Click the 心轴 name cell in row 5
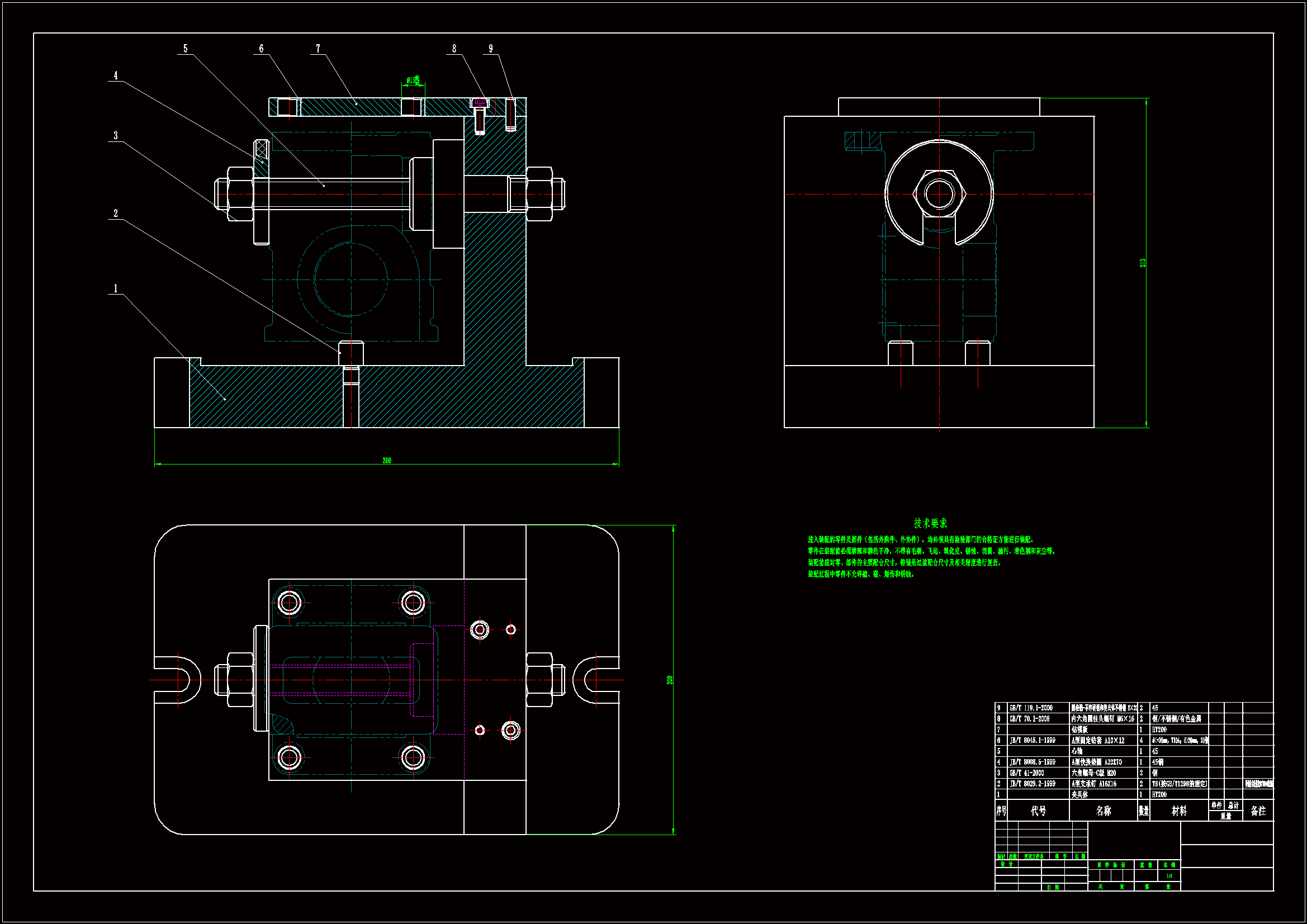The width and height of the screenshot is (1307, 924). tap(1077, 751)
